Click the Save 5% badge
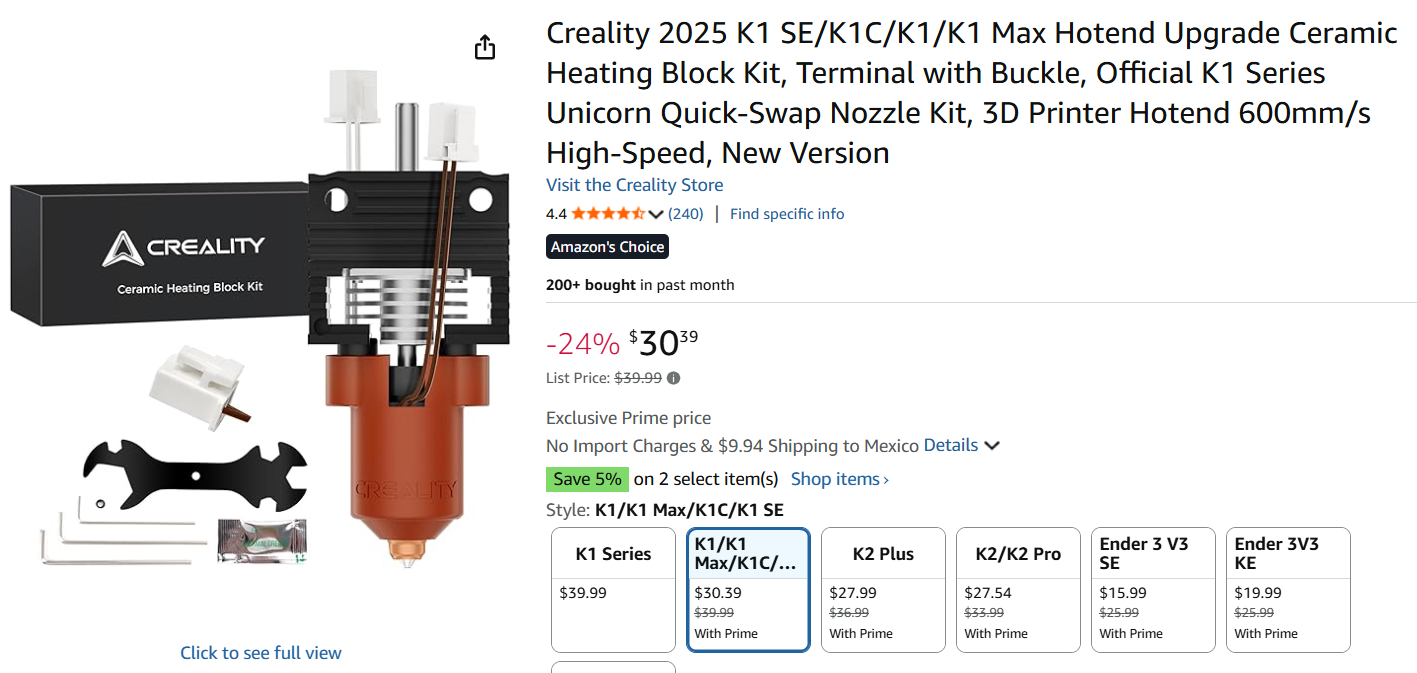The image size is (1417, 673). [x=587, y=479]
